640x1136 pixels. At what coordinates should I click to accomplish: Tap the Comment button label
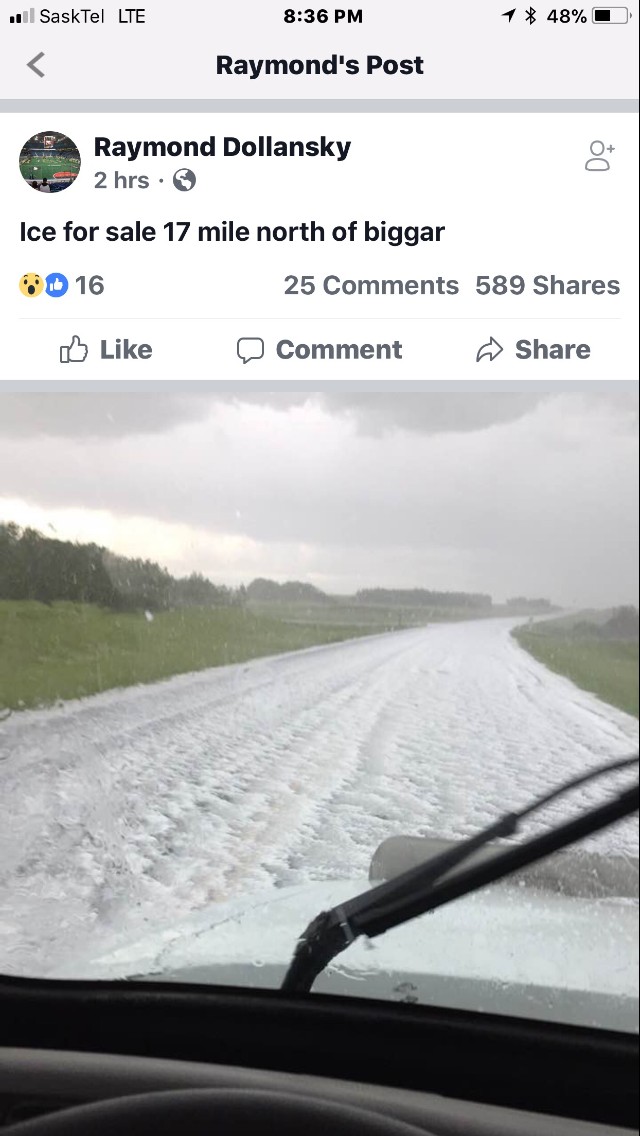tap(339, 349)
